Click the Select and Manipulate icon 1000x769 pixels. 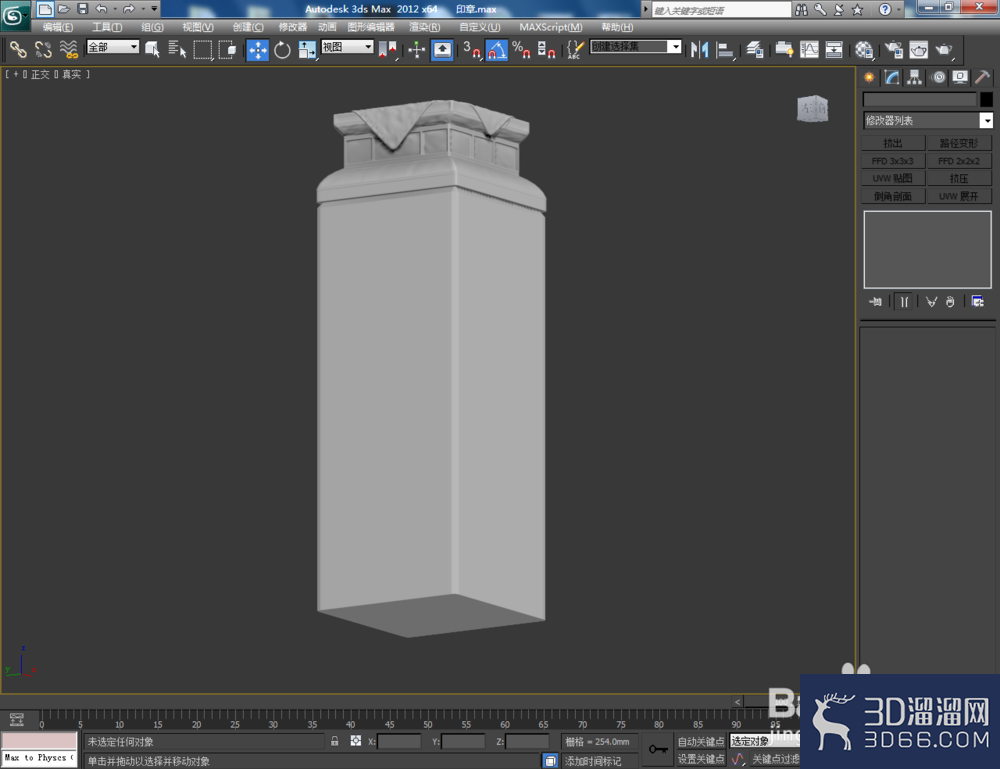coord(416,50)
